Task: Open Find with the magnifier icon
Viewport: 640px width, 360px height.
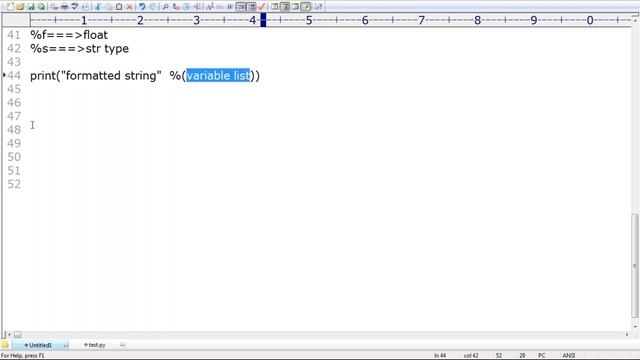Action: [x=165, y=7]
